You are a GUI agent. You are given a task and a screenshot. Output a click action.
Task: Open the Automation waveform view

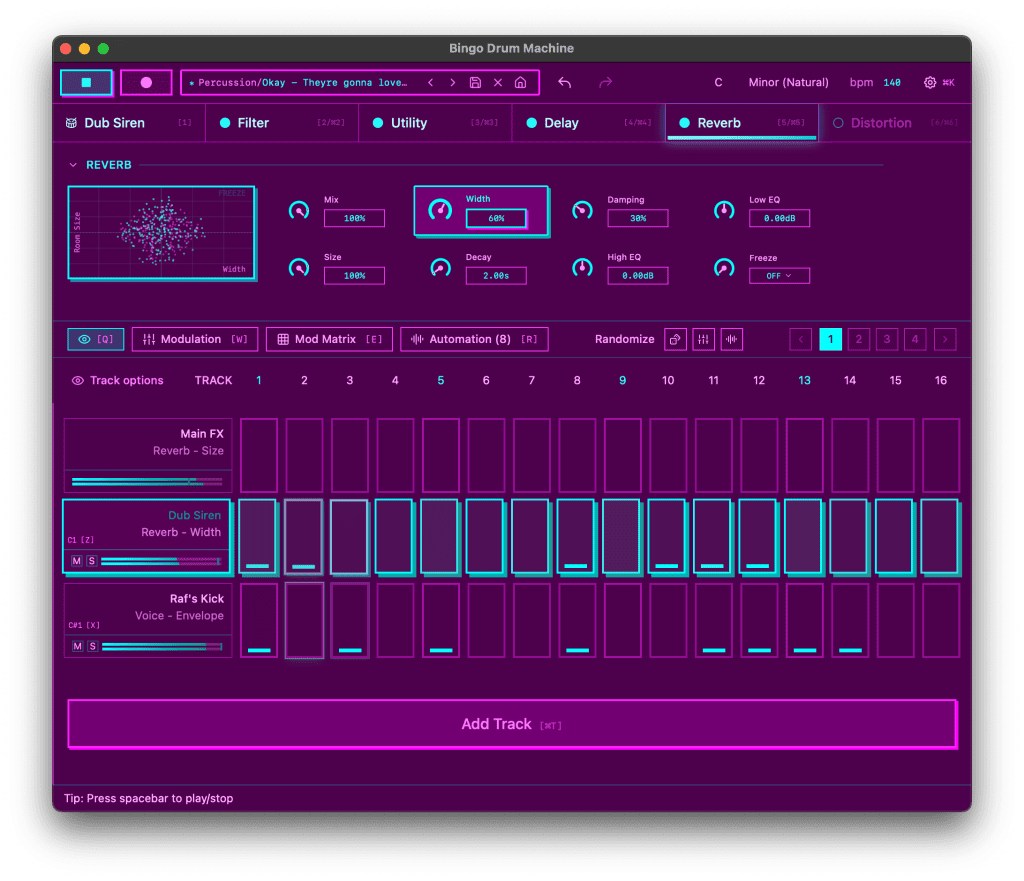[474, 339]
